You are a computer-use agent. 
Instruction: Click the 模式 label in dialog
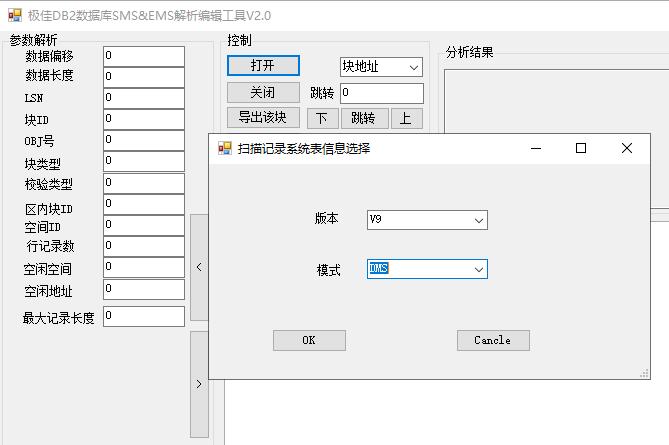coord(328,270)
